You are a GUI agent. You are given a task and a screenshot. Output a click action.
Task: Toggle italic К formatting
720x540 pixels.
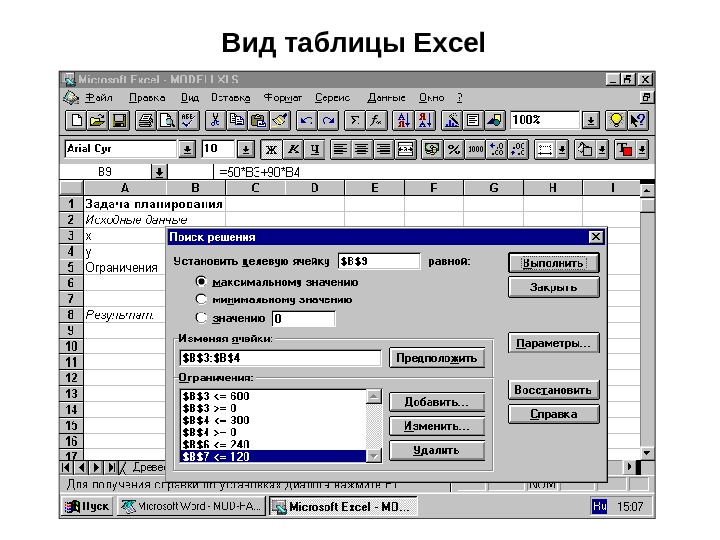point(293,149)
